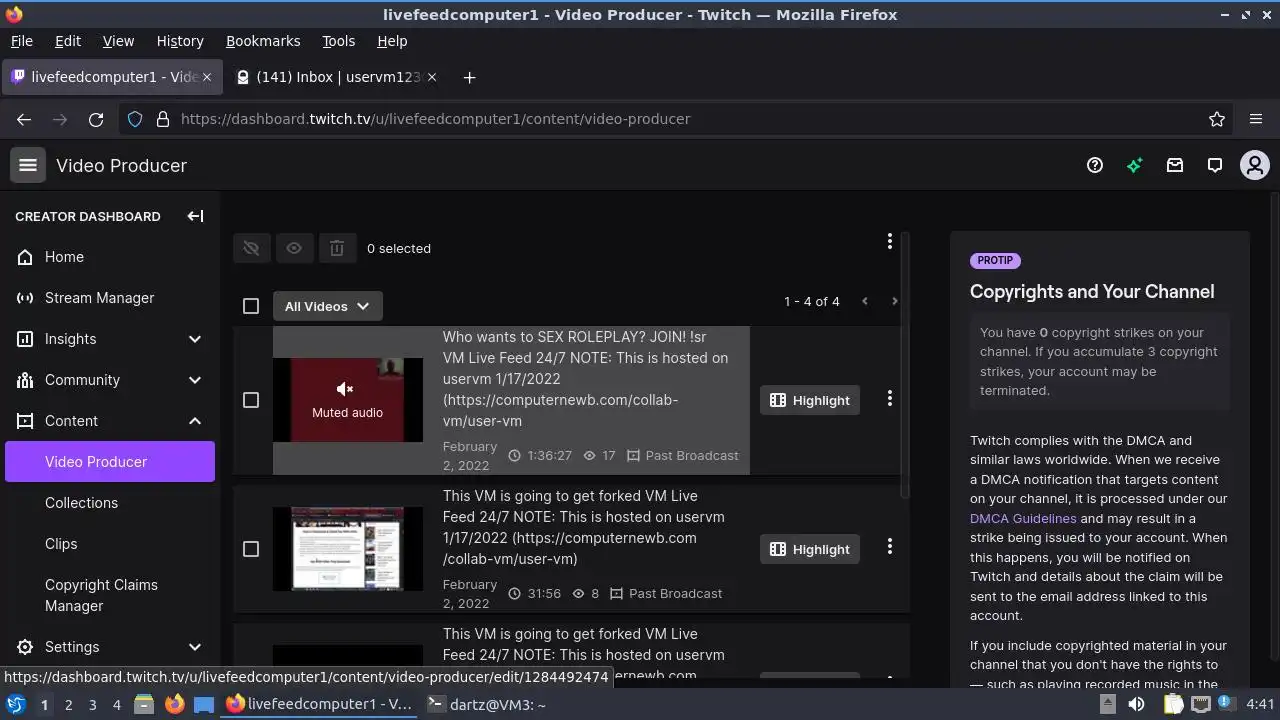Open the taskbar start menu icon

(x=15, y=704)
